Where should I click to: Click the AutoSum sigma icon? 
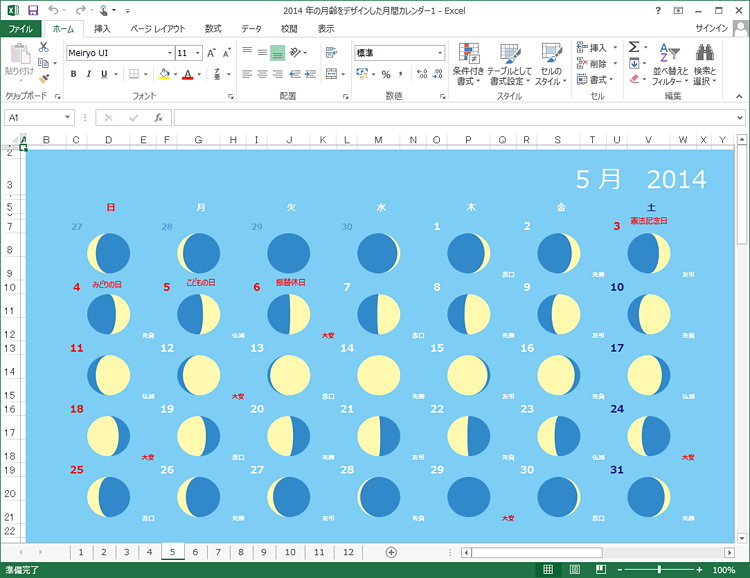pos(634,47)
